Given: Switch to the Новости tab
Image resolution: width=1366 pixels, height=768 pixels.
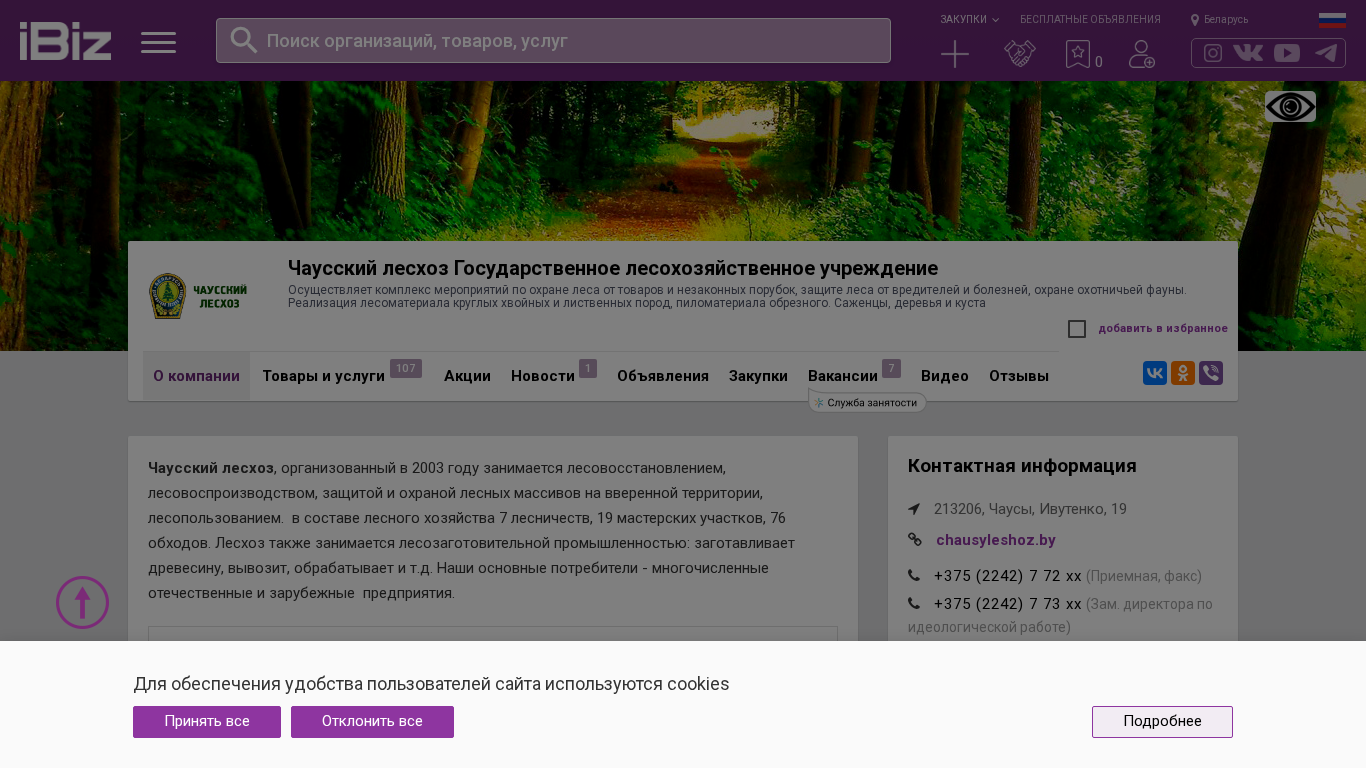Looking at the screenshot, I should (x=543, y=376).
